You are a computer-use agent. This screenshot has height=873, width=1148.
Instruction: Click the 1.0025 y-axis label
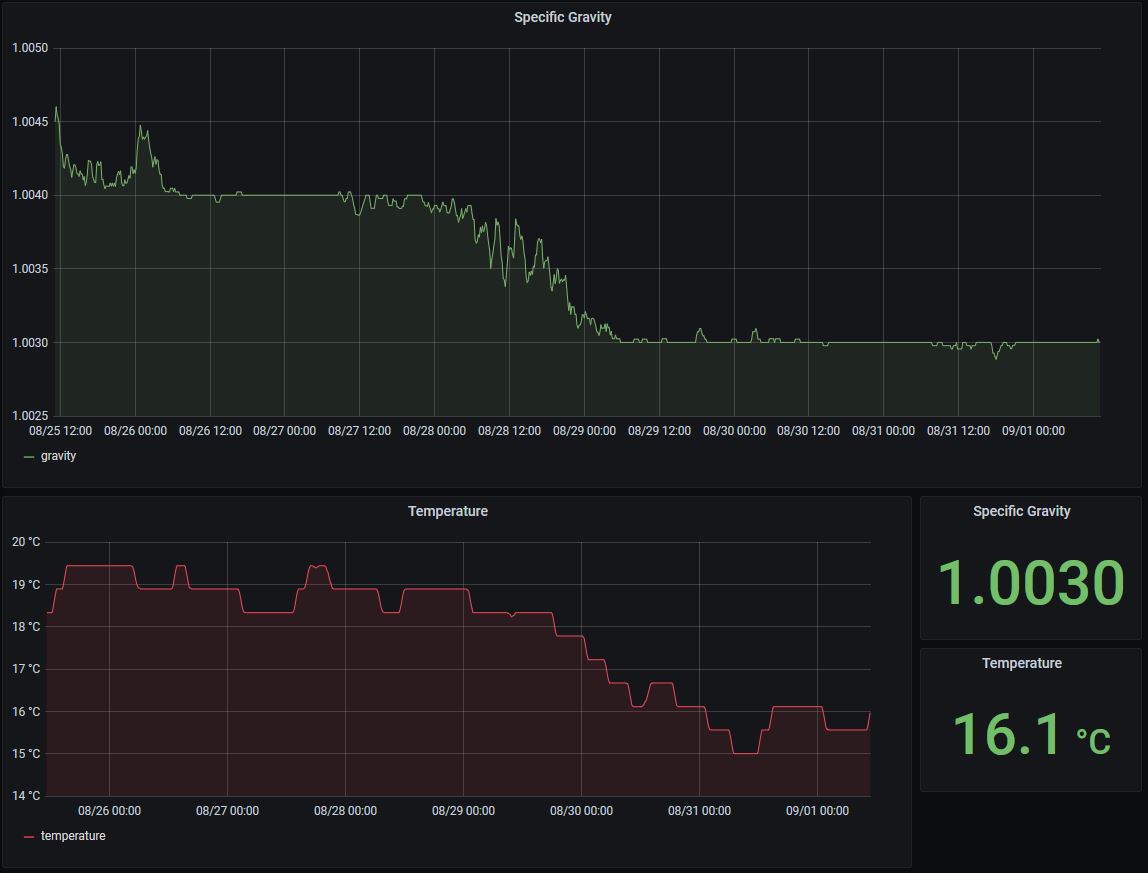(x=30, y=415)
